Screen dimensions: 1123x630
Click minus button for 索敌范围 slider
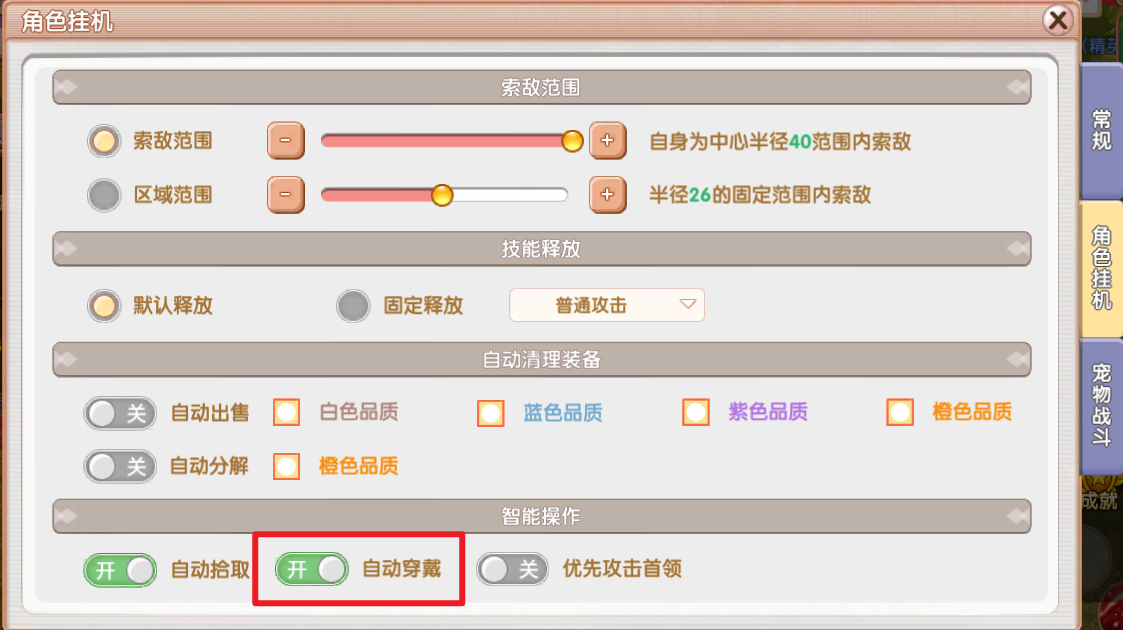point(285,141)
